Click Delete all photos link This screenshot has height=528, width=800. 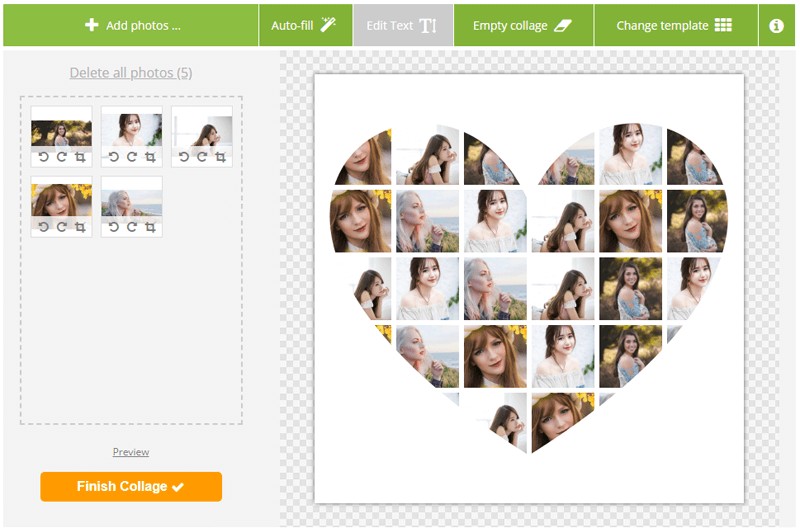coord(131,73)
